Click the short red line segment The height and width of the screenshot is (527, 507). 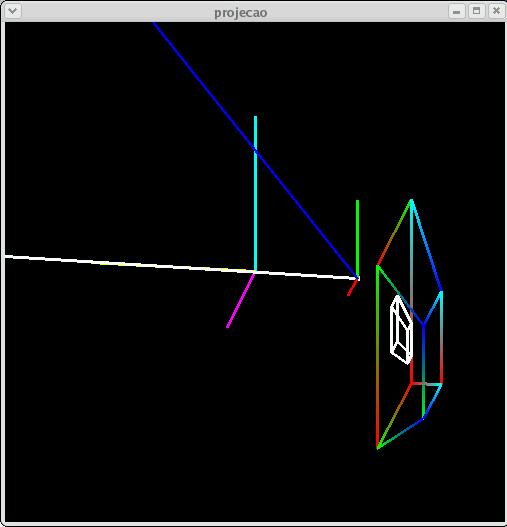352,287
